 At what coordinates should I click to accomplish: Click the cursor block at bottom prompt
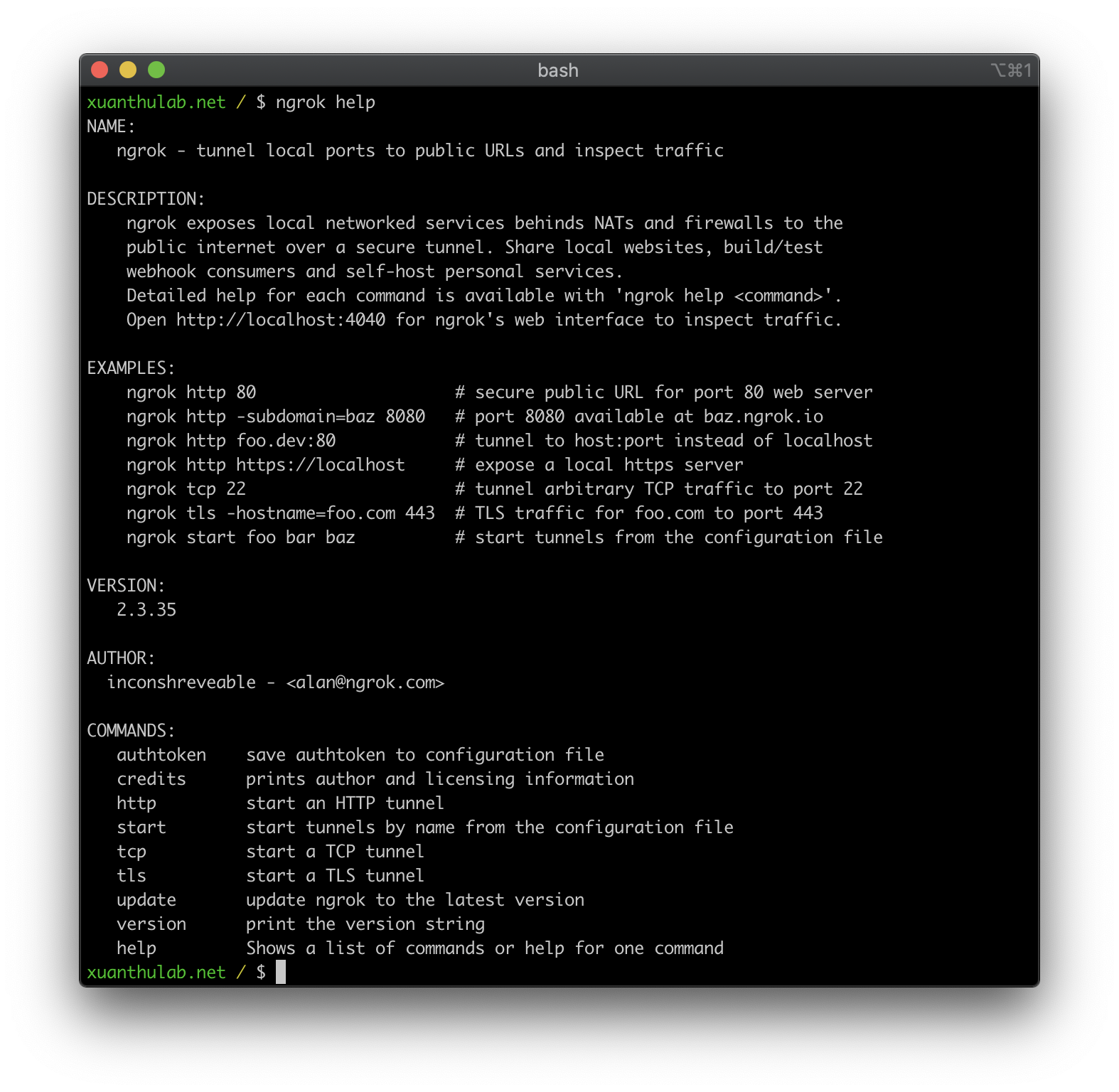[281, 972]
